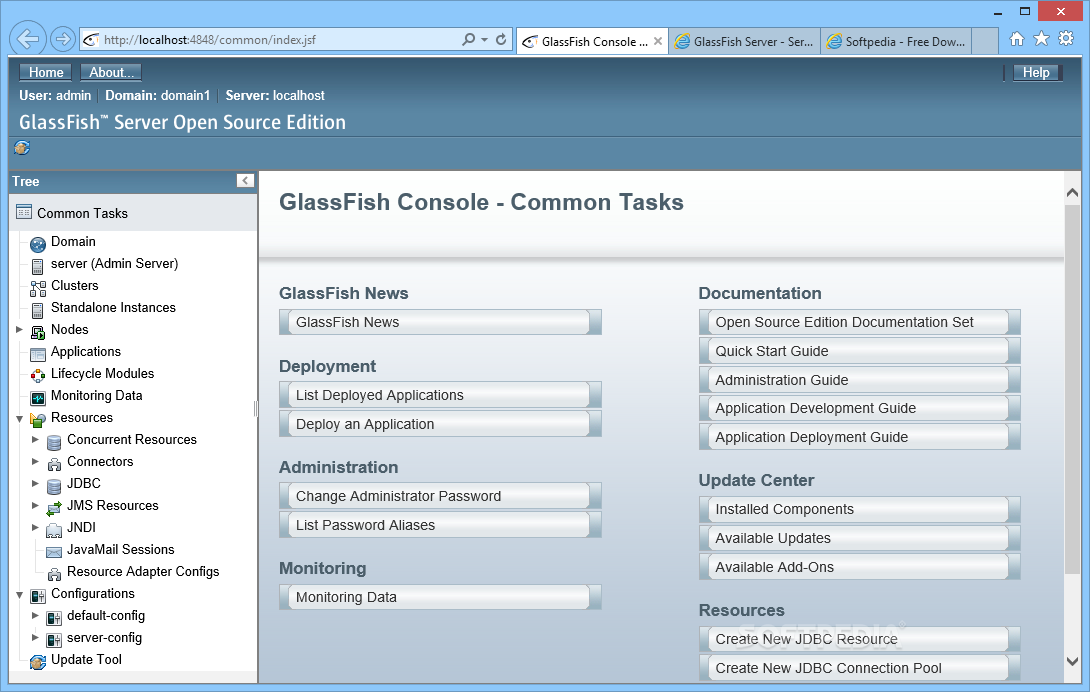Click the page scrollbar down arrow
Screen dimensions: 1090x692
click(1072, 661)
